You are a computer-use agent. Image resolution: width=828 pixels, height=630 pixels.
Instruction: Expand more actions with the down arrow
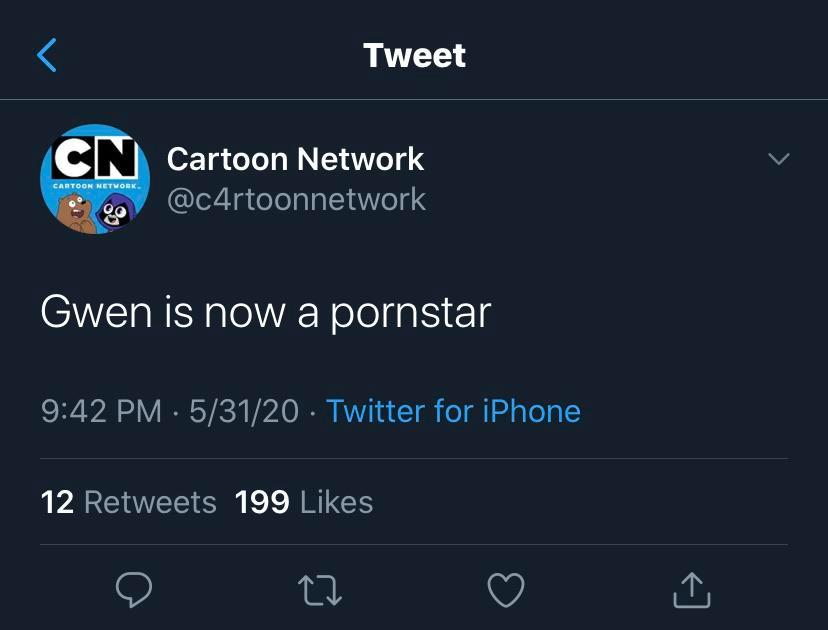(x=779, y=158)
